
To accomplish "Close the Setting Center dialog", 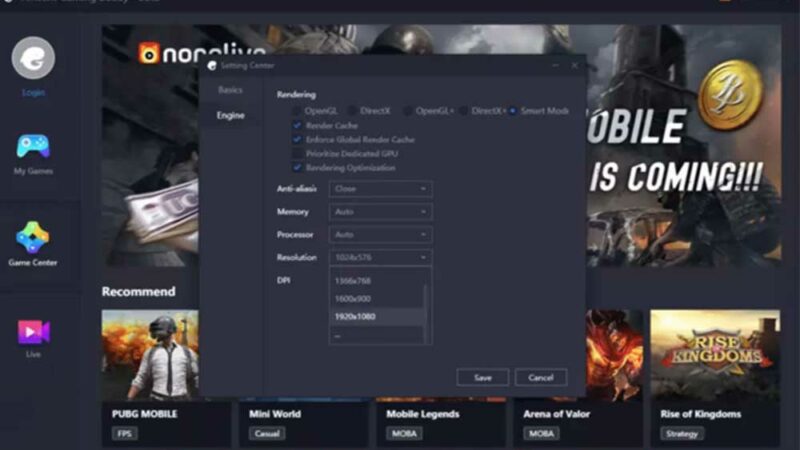I will click(x=574, y=65).
